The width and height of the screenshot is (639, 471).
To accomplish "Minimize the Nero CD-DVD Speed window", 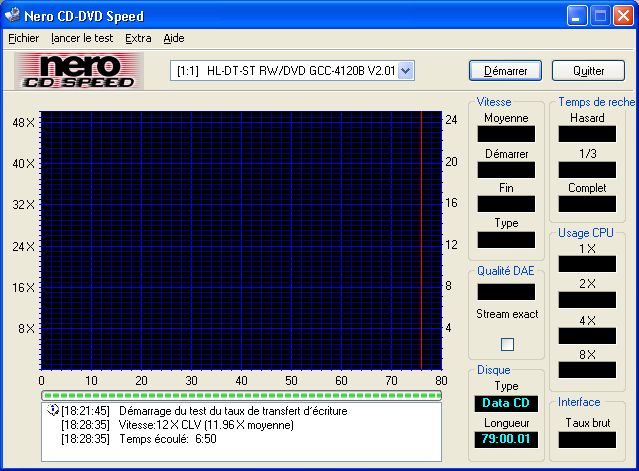I will click(577, 16).
